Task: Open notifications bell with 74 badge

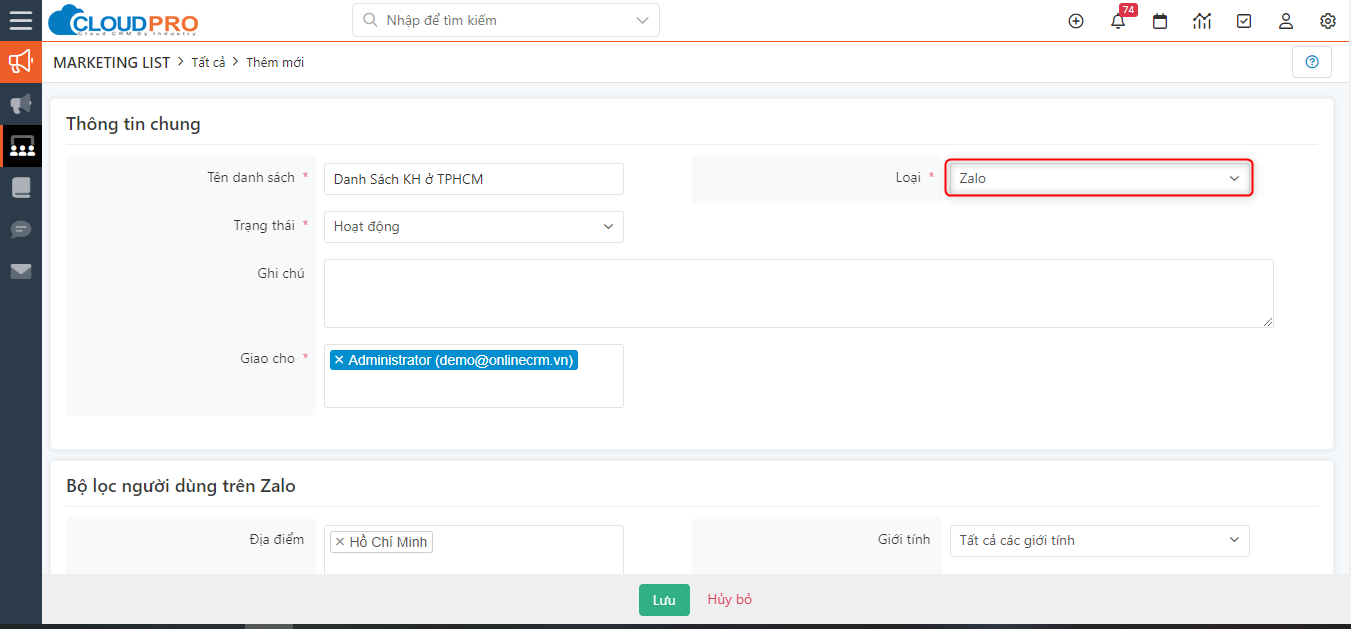Action: pos(1118,21)
